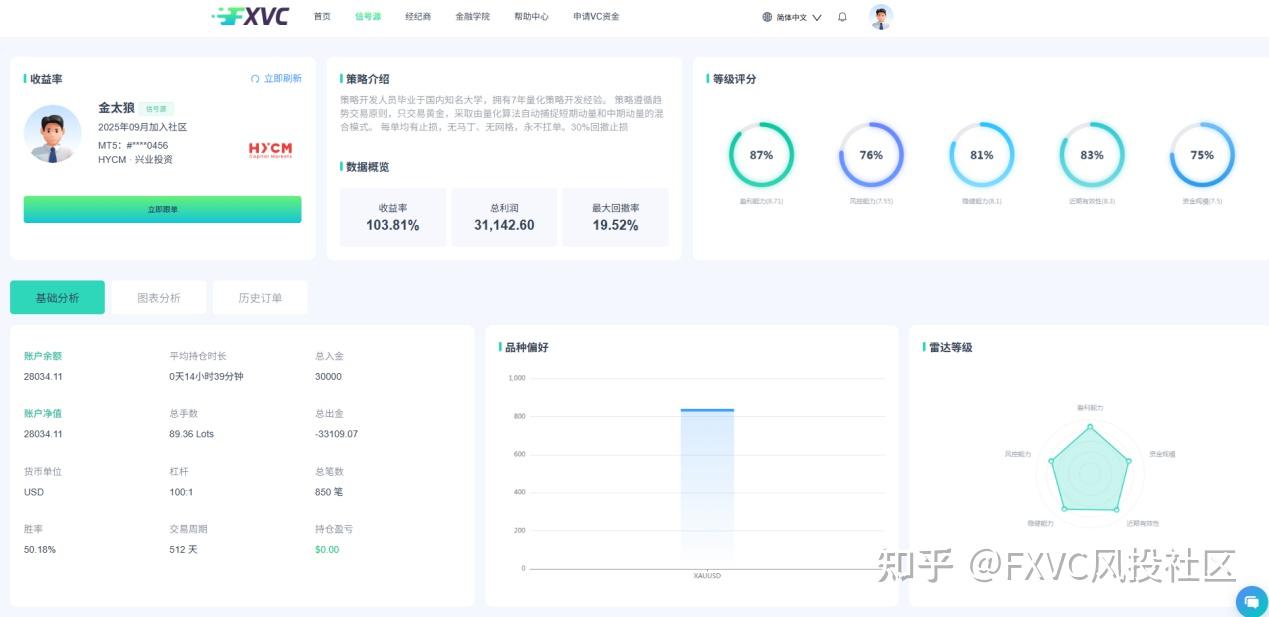The height and width of the screenshot is (617, 1269).
Task: Click the 512 天 trading period value
Action: [183, 550]
